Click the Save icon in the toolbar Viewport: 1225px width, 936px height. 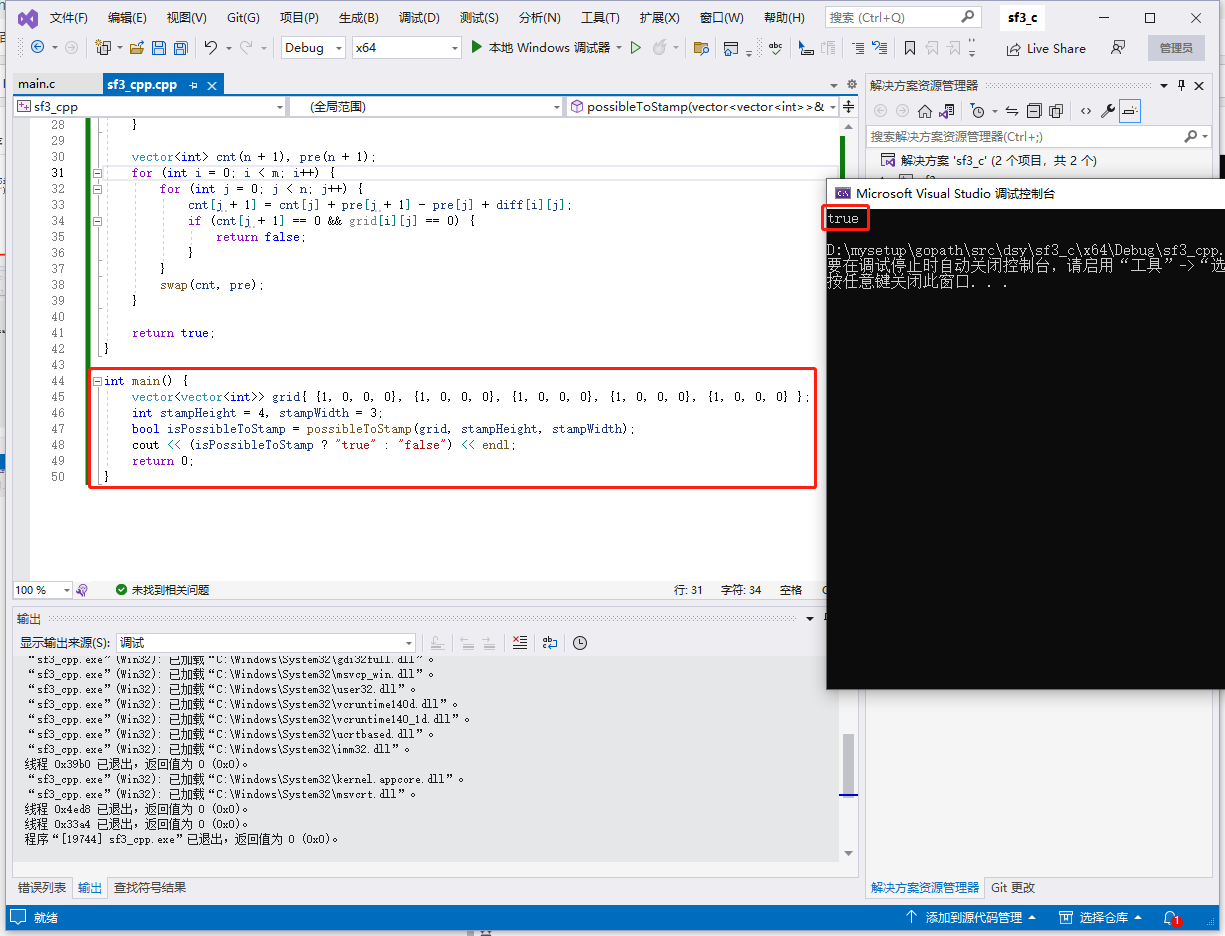pyautogui.click(x=159, y=48)
